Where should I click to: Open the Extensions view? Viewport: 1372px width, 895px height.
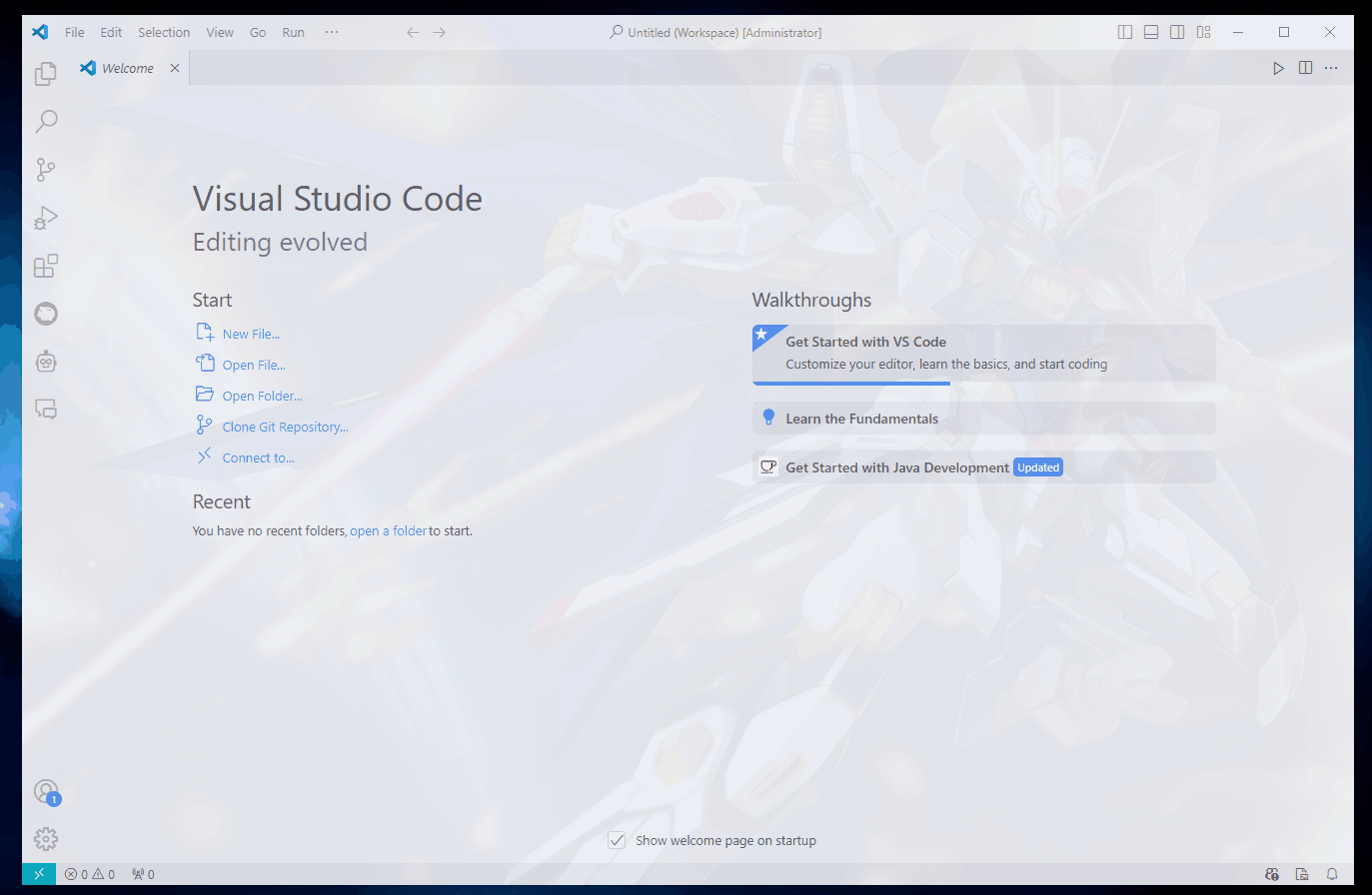(46, 266)
